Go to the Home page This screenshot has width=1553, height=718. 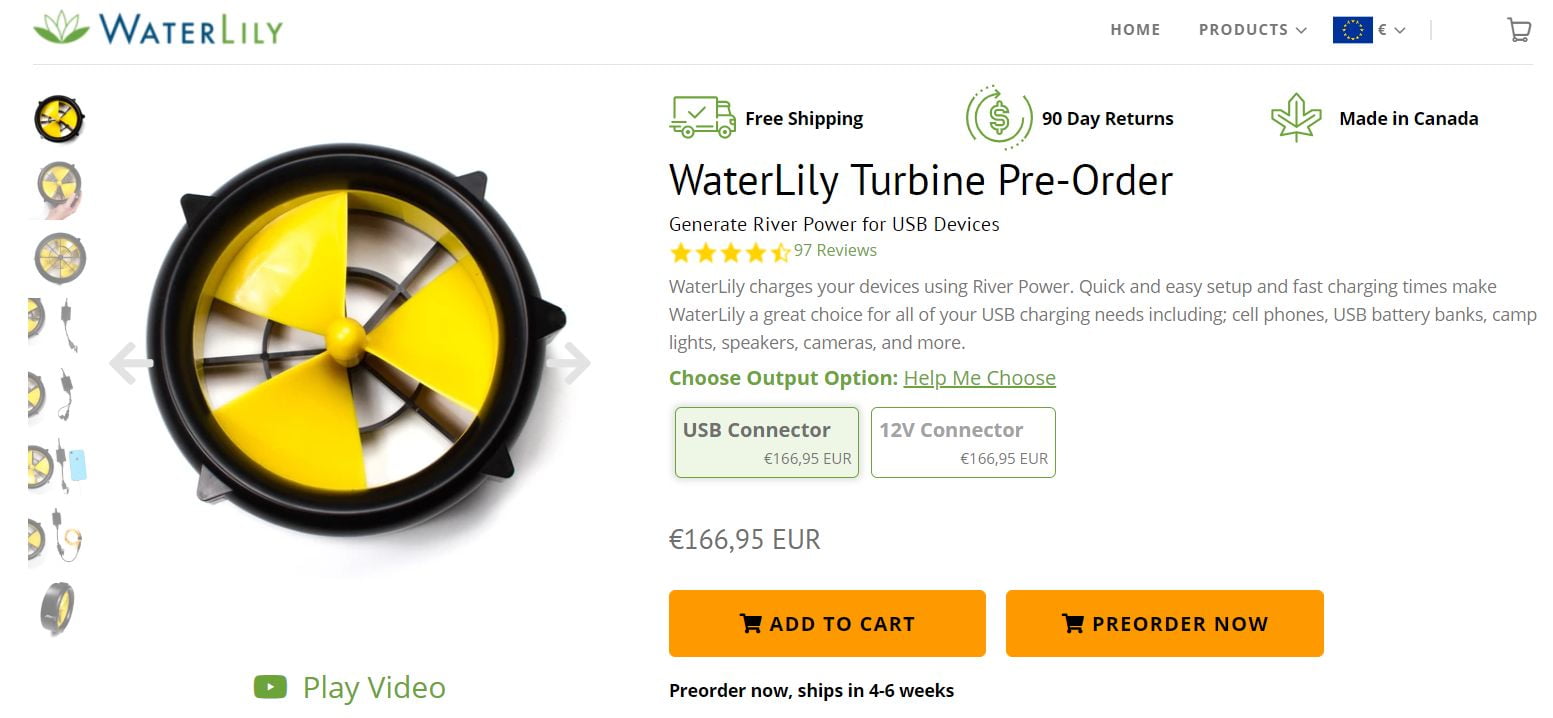click(x=1135, y=30)
